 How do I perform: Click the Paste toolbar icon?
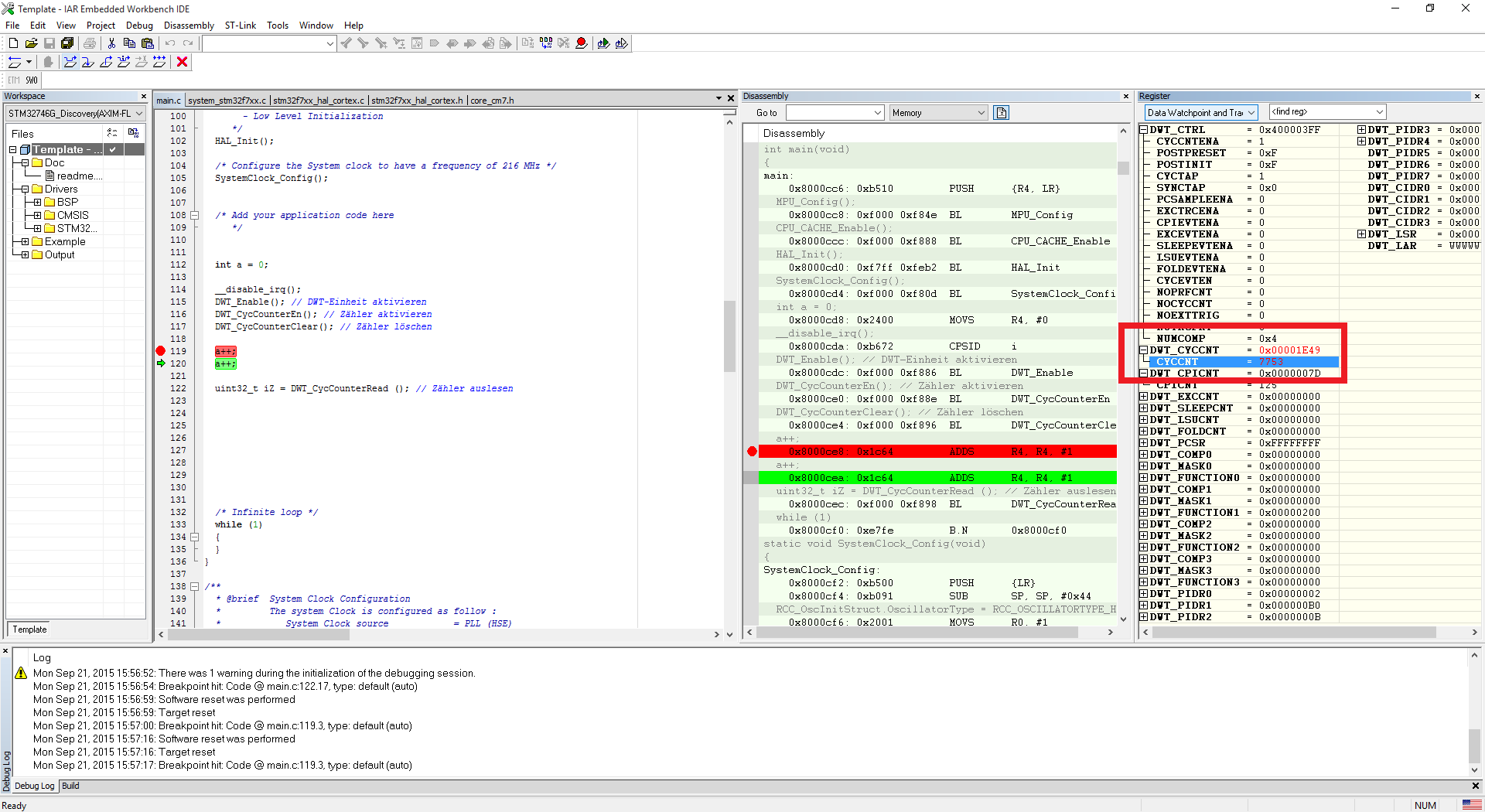[x=147, y=43]
